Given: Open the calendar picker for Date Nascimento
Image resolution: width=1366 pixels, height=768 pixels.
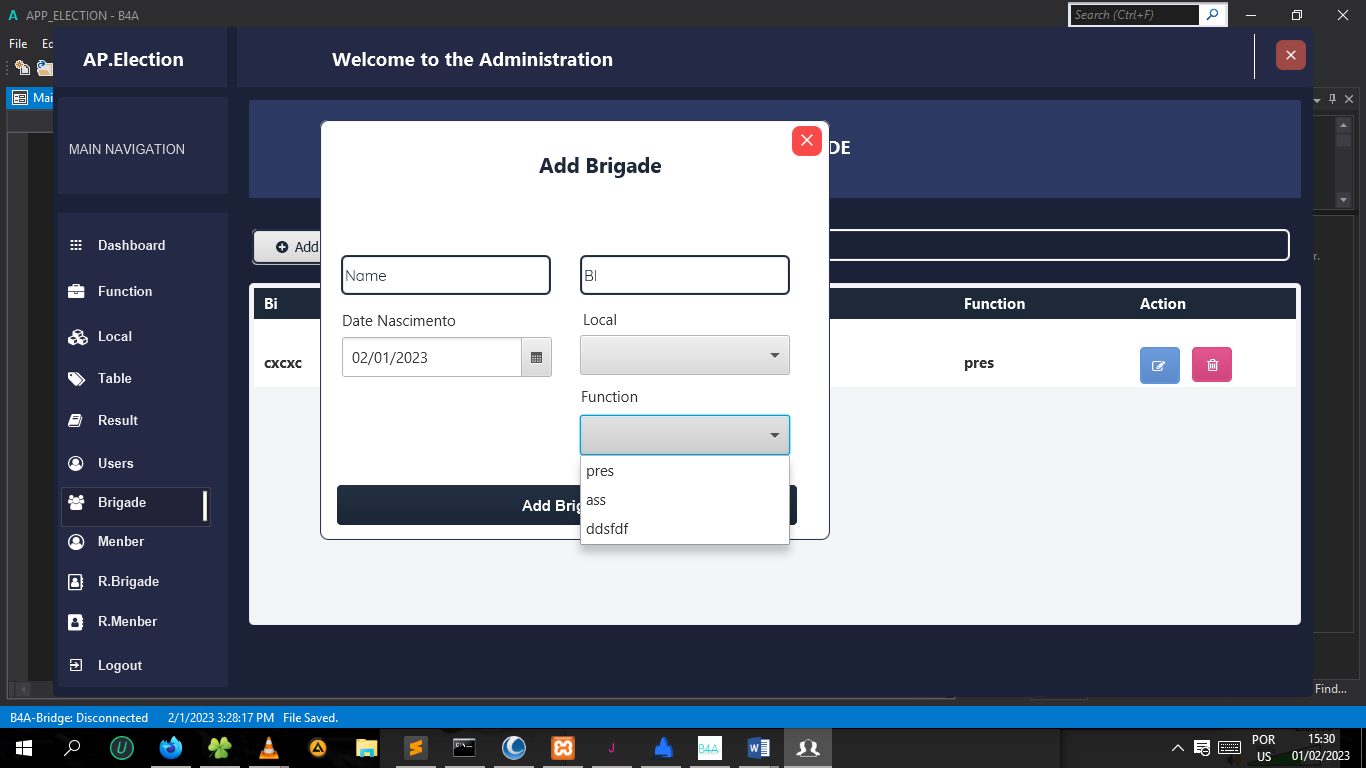Looking at the screenshot, I should tap(537, 357).
